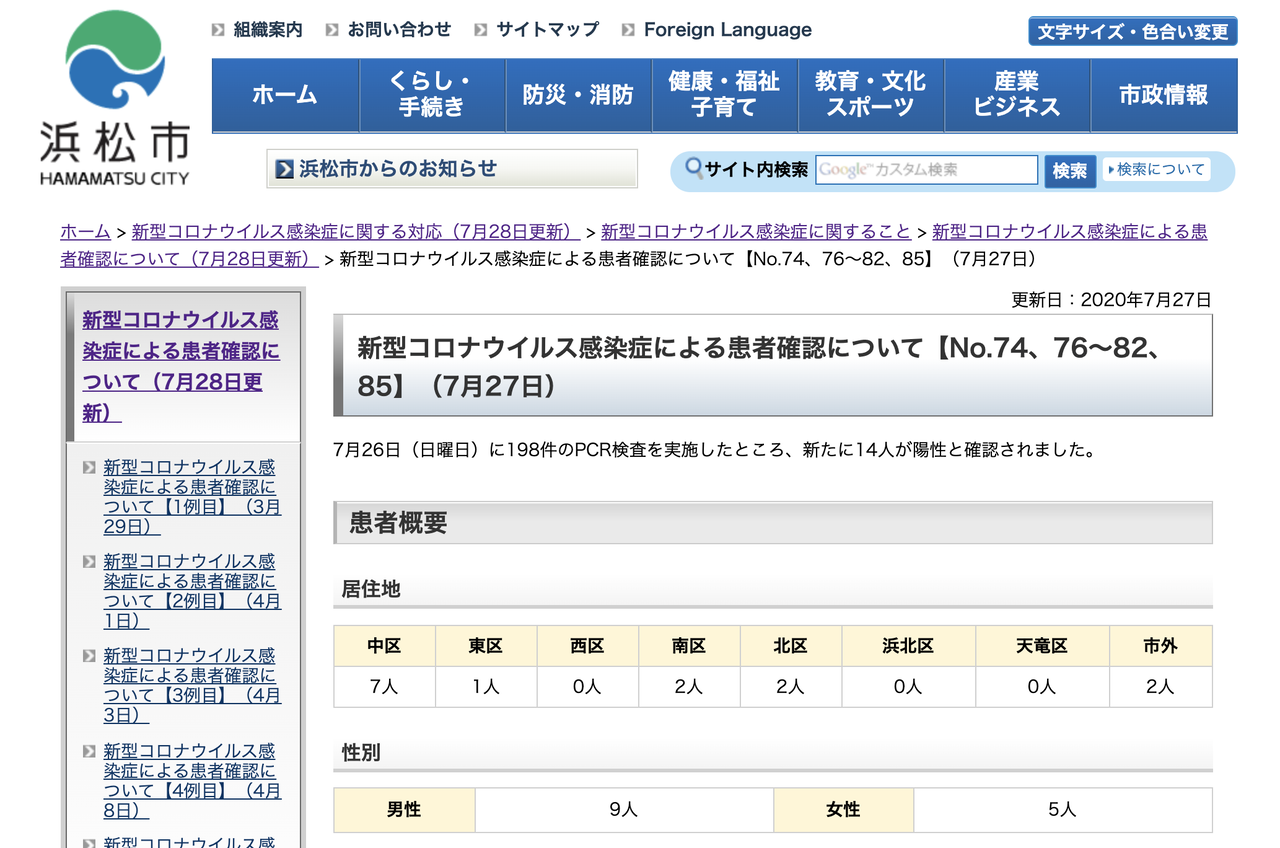Open the 検索について link
The height and width of the screenshot is (848, 1280).
1157,170
